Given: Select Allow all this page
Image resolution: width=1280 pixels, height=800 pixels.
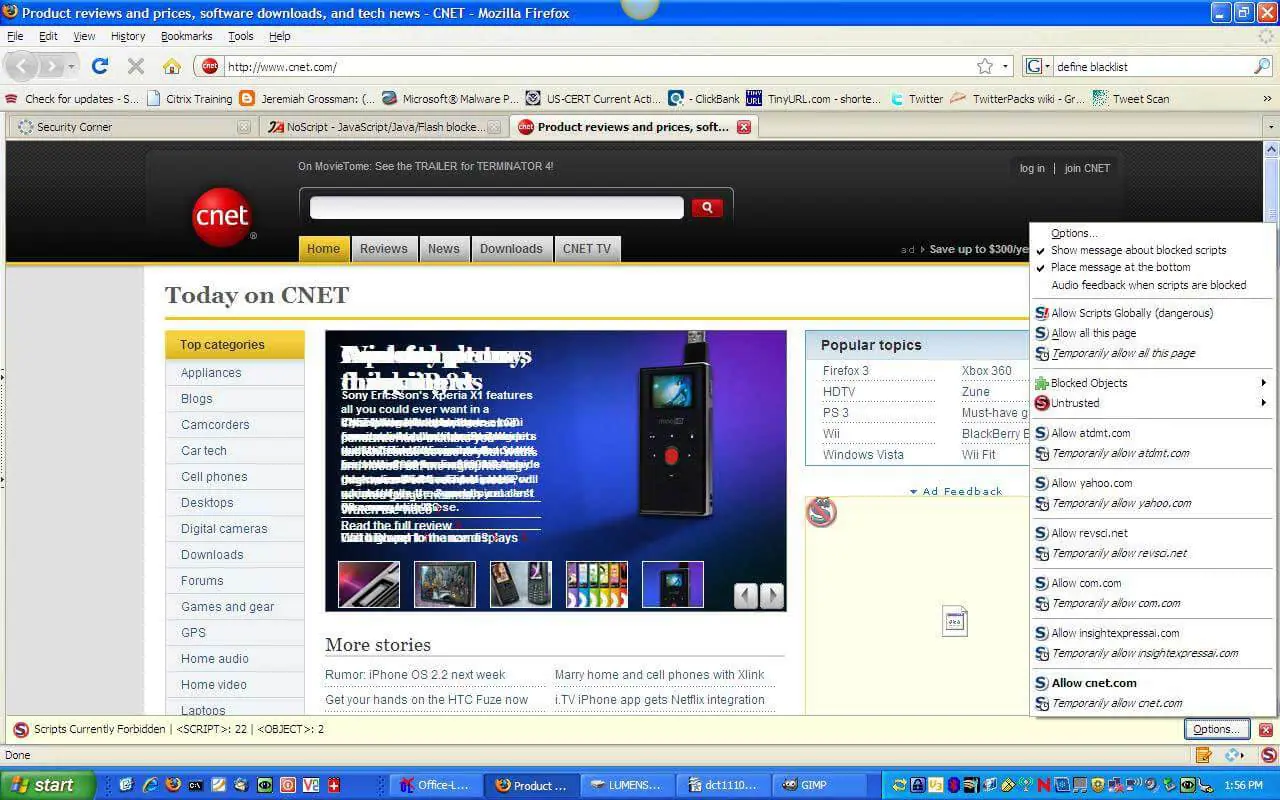Looking at the screenshot, I should pyautogui.click(x=1093, y=333).
